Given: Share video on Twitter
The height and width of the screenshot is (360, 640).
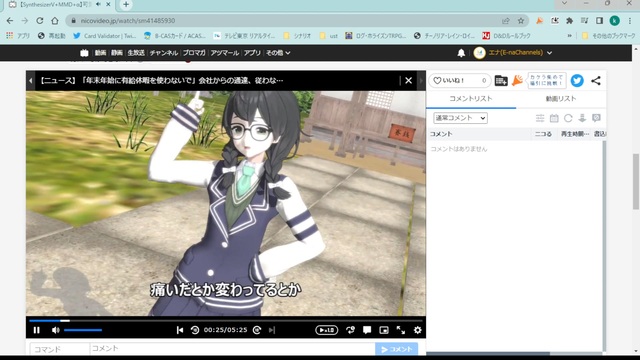Looking at the screenshot, I should (577, 80).
